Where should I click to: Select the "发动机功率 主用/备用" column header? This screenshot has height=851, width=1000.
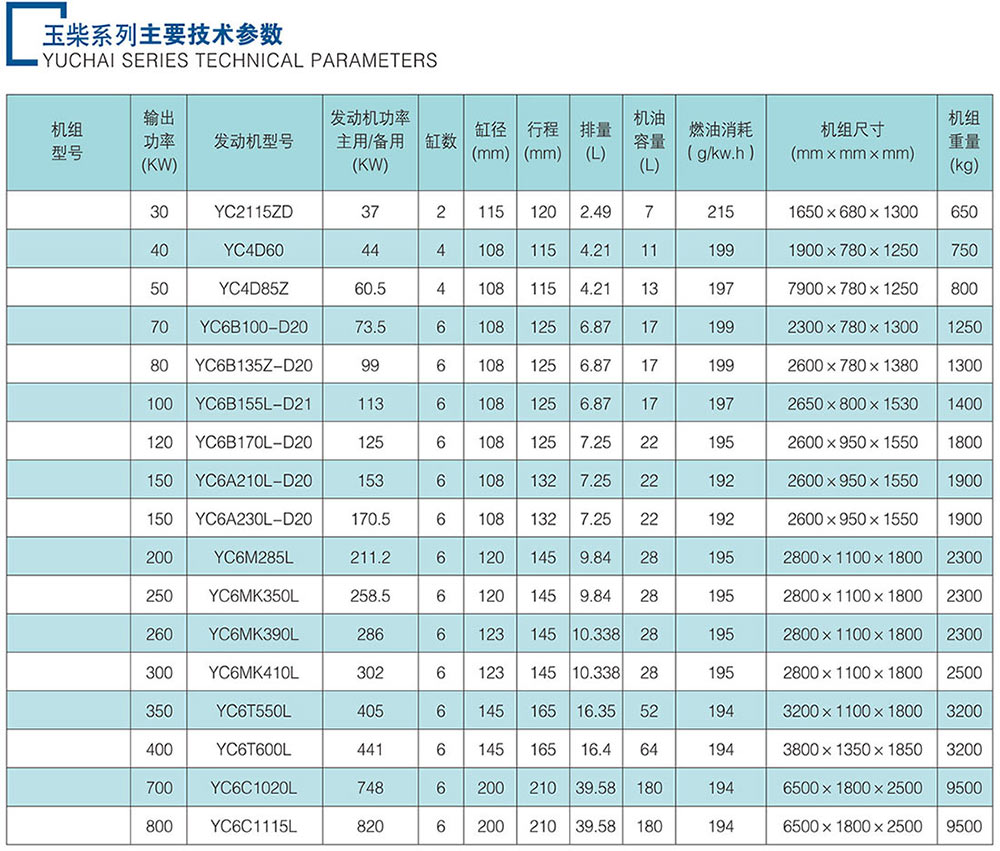370,142
